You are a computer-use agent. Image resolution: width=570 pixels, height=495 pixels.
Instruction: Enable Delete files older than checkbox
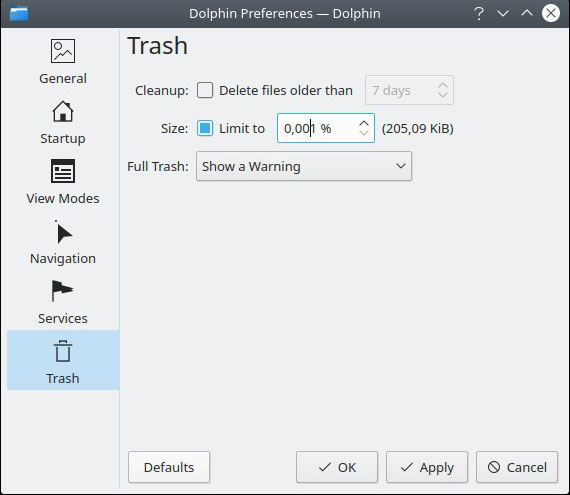(x=205, y=90)
